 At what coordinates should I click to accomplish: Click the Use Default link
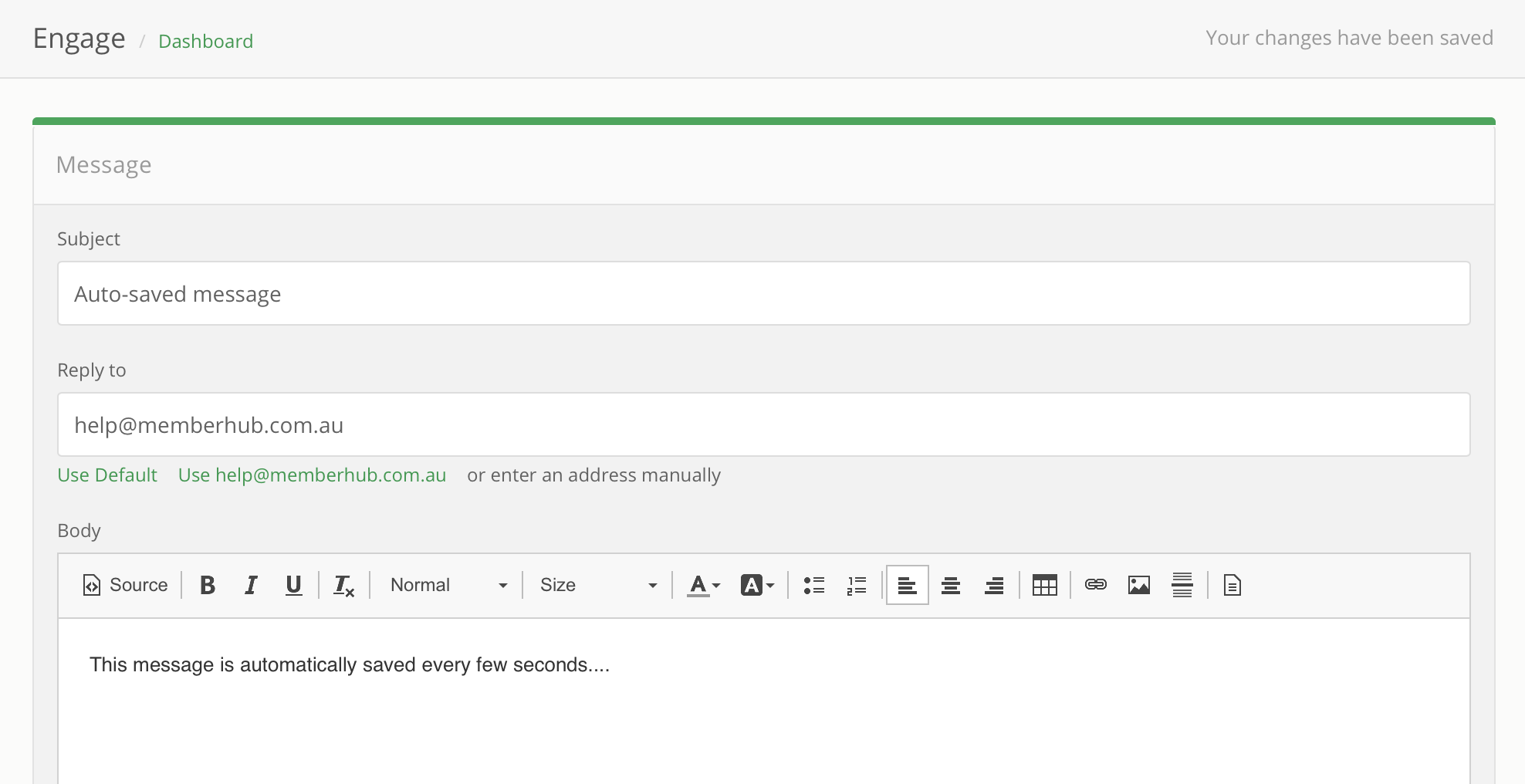107,475
